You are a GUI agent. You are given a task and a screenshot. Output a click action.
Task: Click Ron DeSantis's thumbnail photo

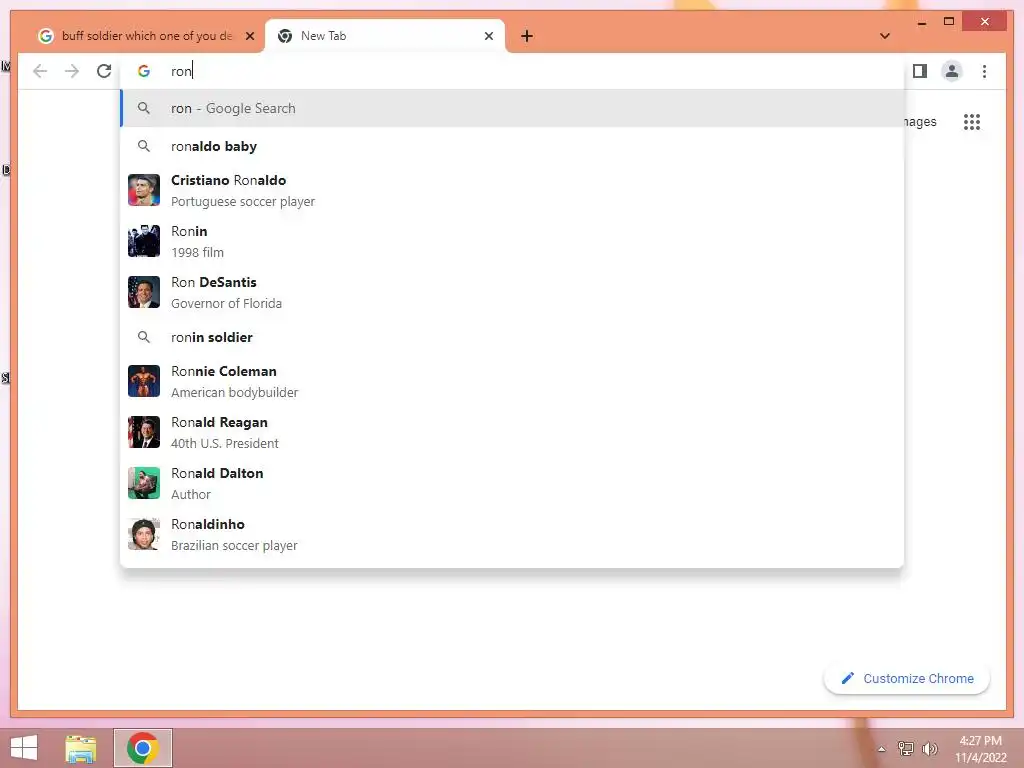click(x=144, y=292)
